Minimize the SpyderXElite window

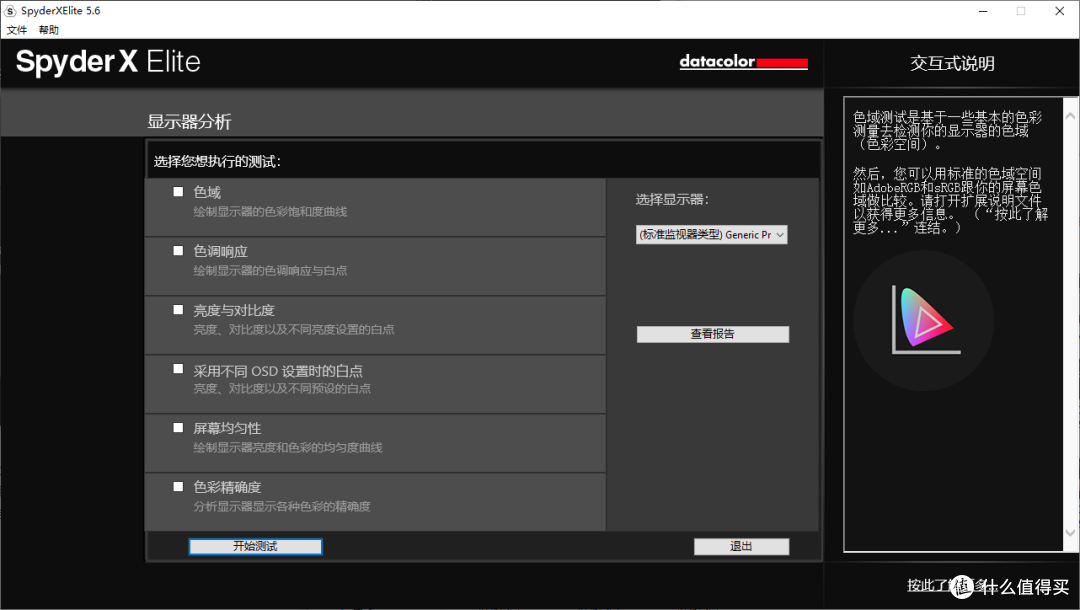[x=983, y=11]
